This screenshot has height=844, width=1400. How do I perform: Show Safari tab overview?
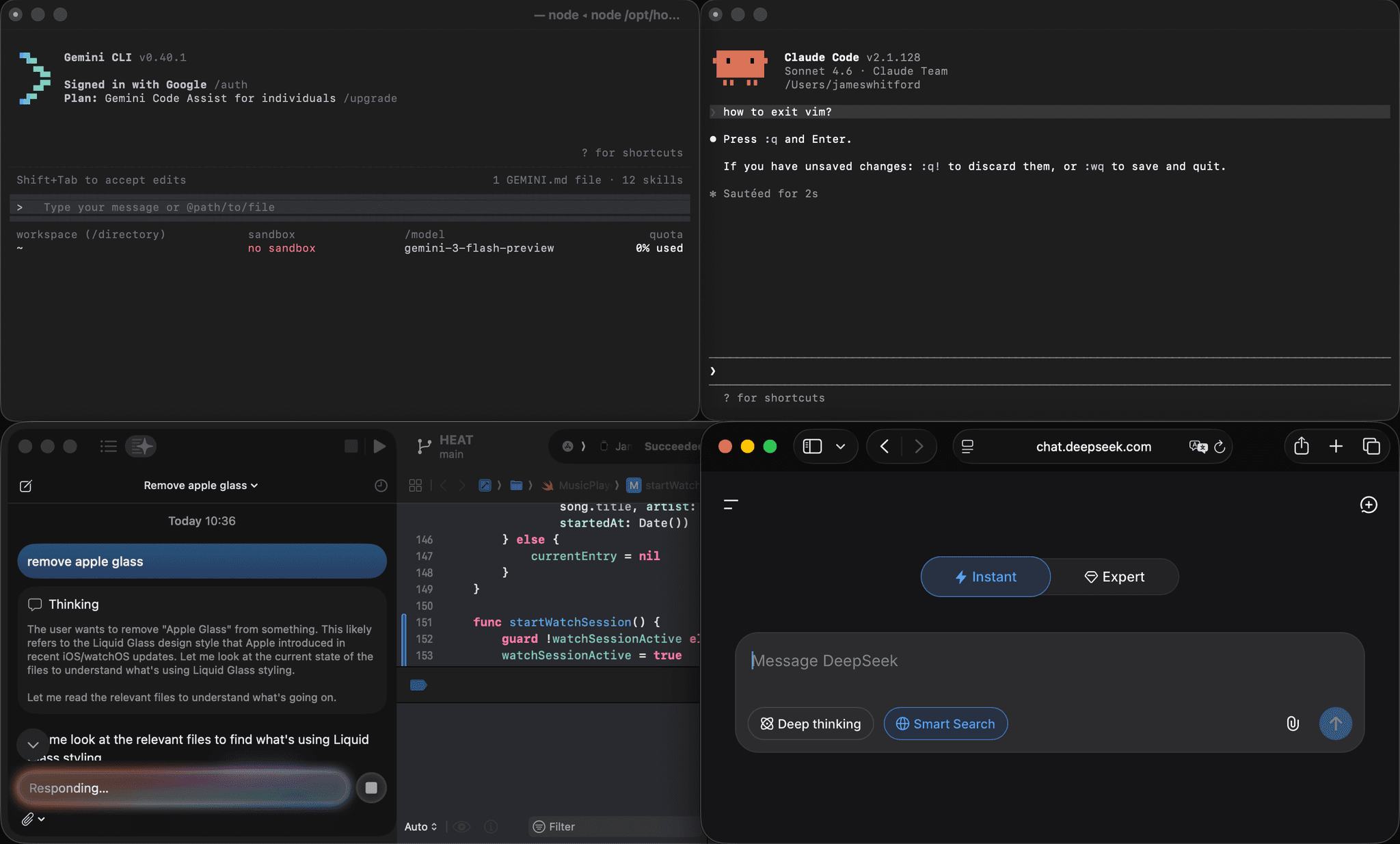click(1371, 447)
